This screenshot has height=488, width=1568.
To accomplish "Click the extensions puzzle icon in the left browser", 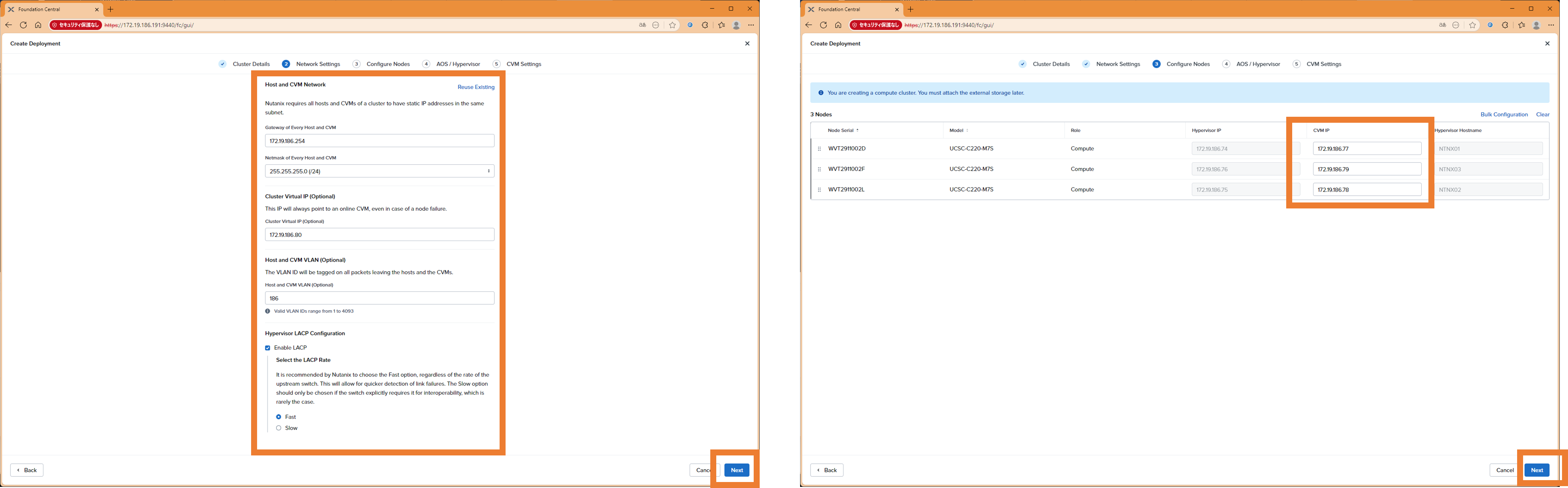I will 705,25.
